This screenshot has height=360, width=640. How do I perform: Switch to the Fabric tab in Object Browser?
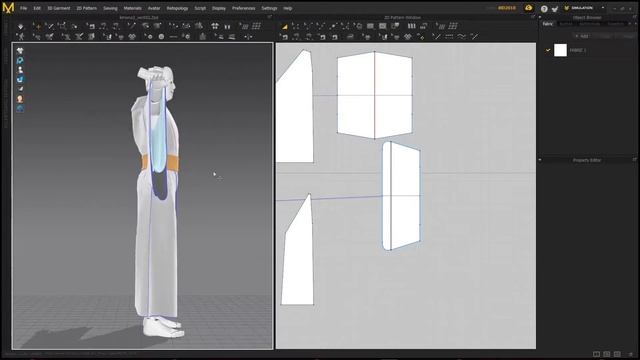pos(548,24)
